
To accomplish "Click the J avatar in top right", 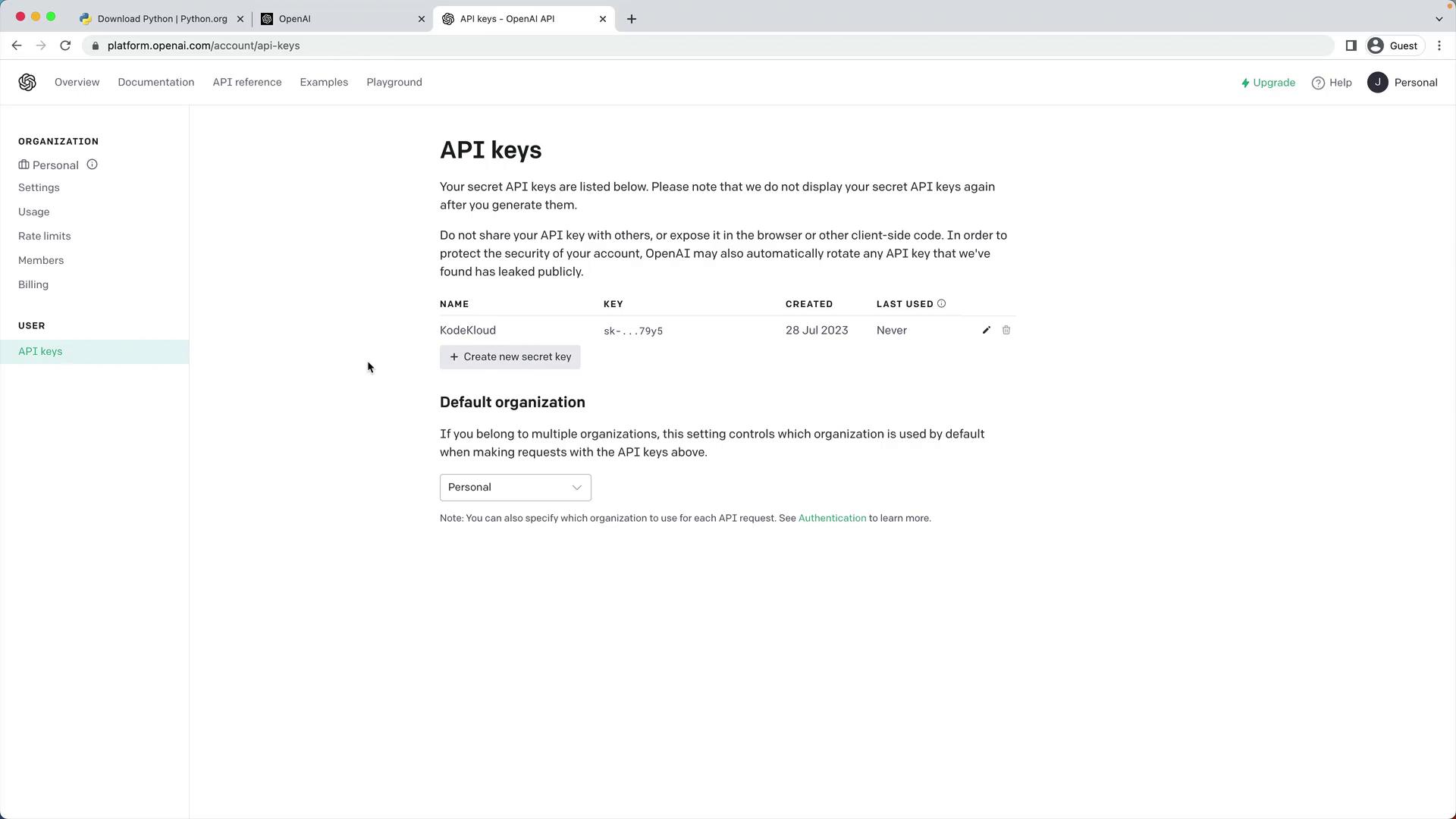I will [1377, 83].
